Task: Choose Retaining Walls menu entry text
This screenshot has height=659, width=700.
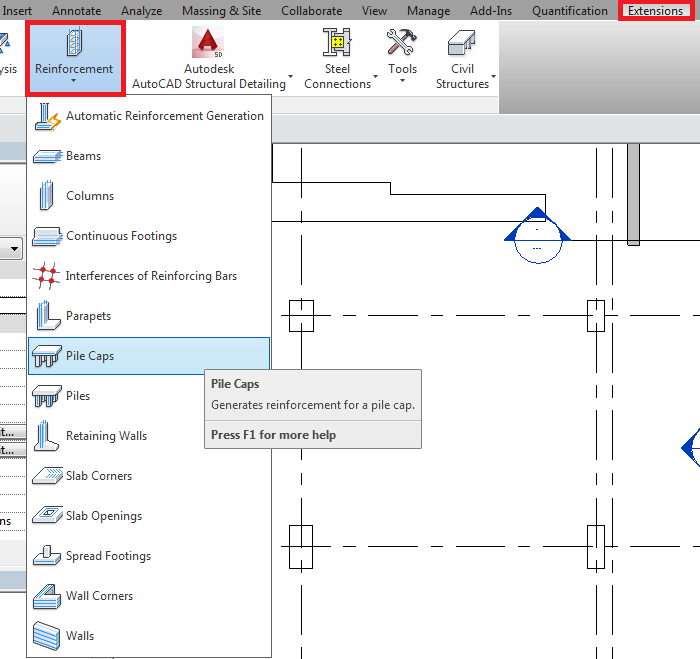Action: click(x=106, y=436)
